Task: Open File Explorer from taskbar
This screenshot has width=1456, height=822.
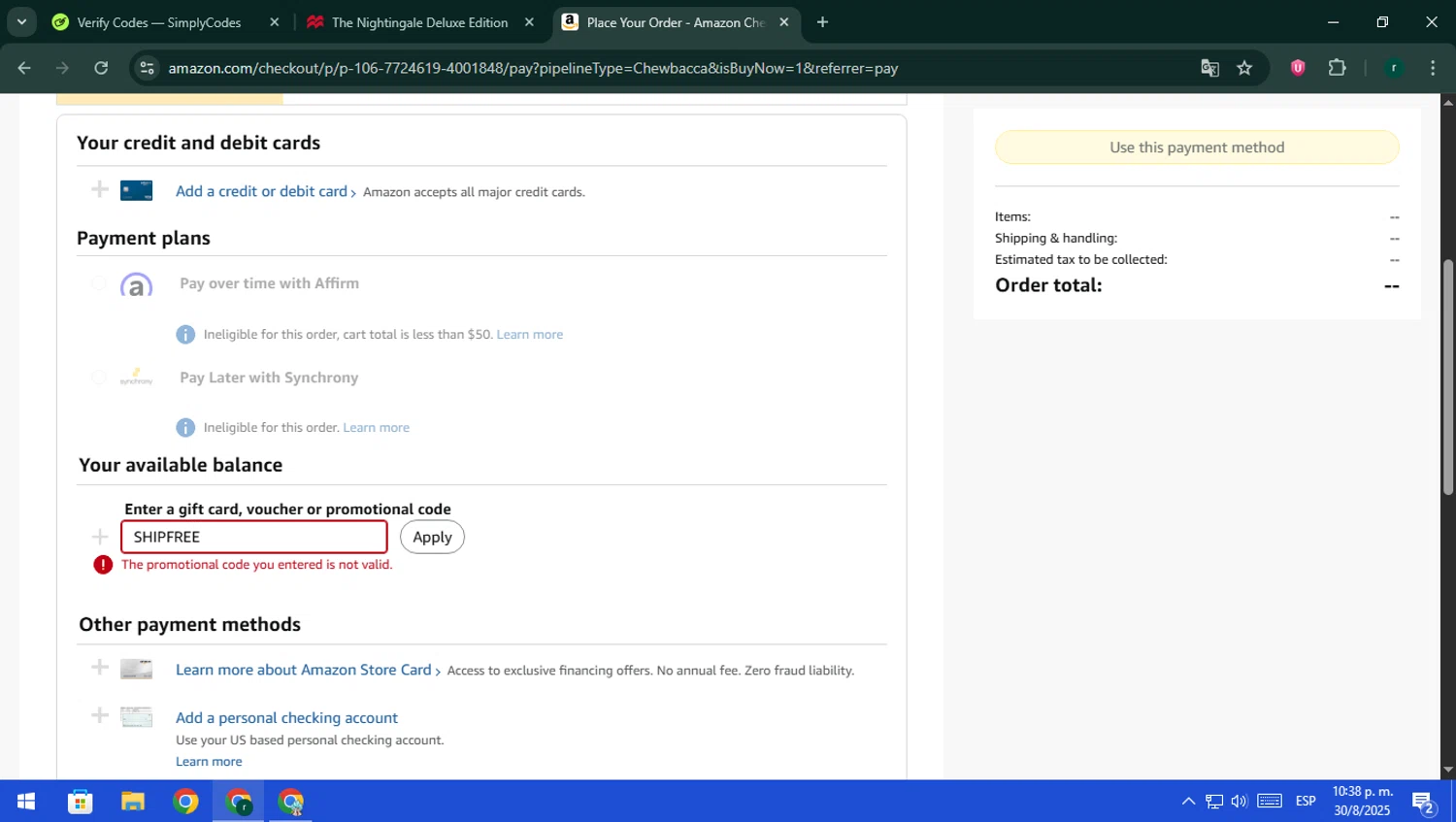Action: tap(133, 802)
